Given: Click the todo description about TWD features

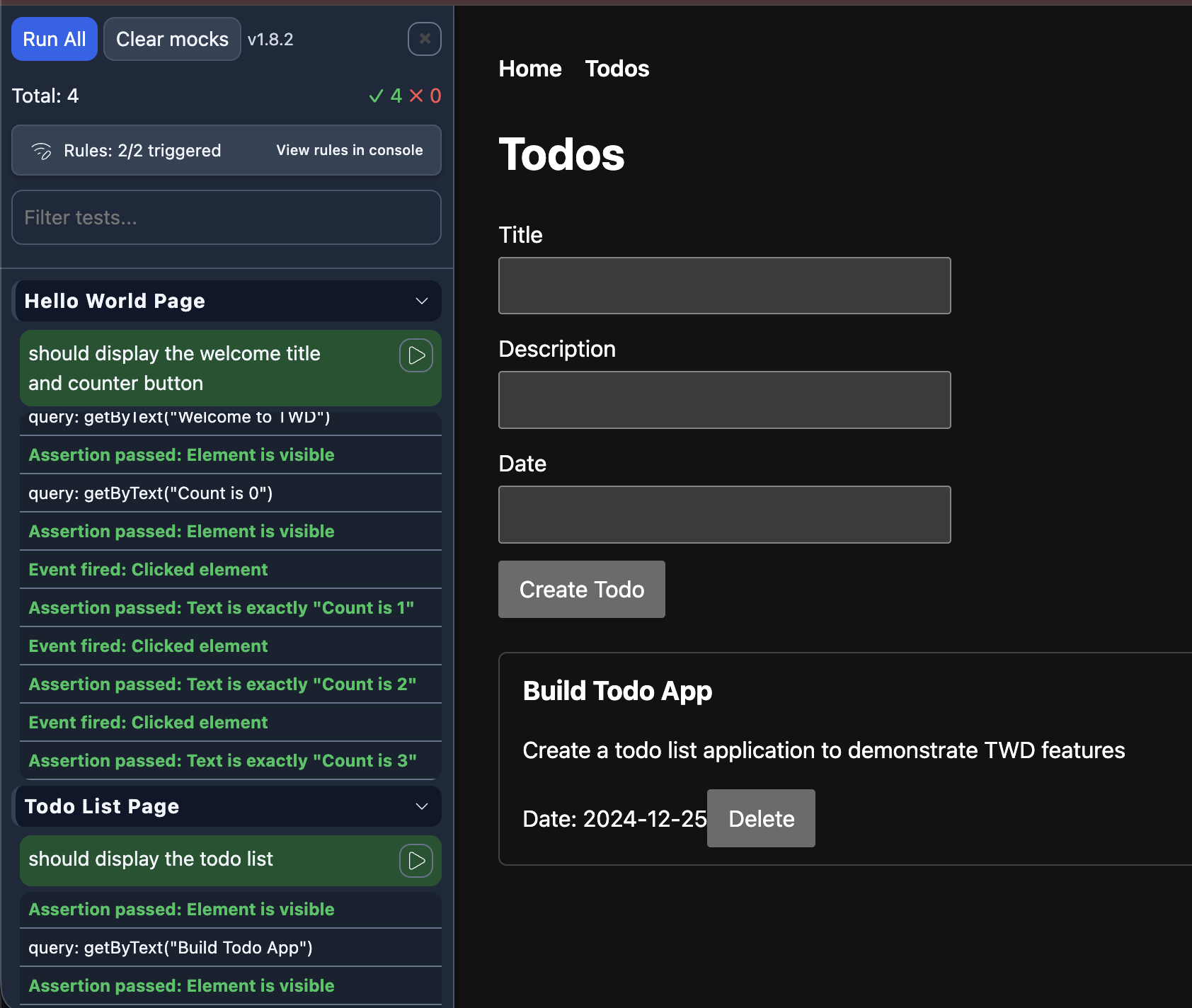Looking at the screenshot, I should tap(824, 750).
